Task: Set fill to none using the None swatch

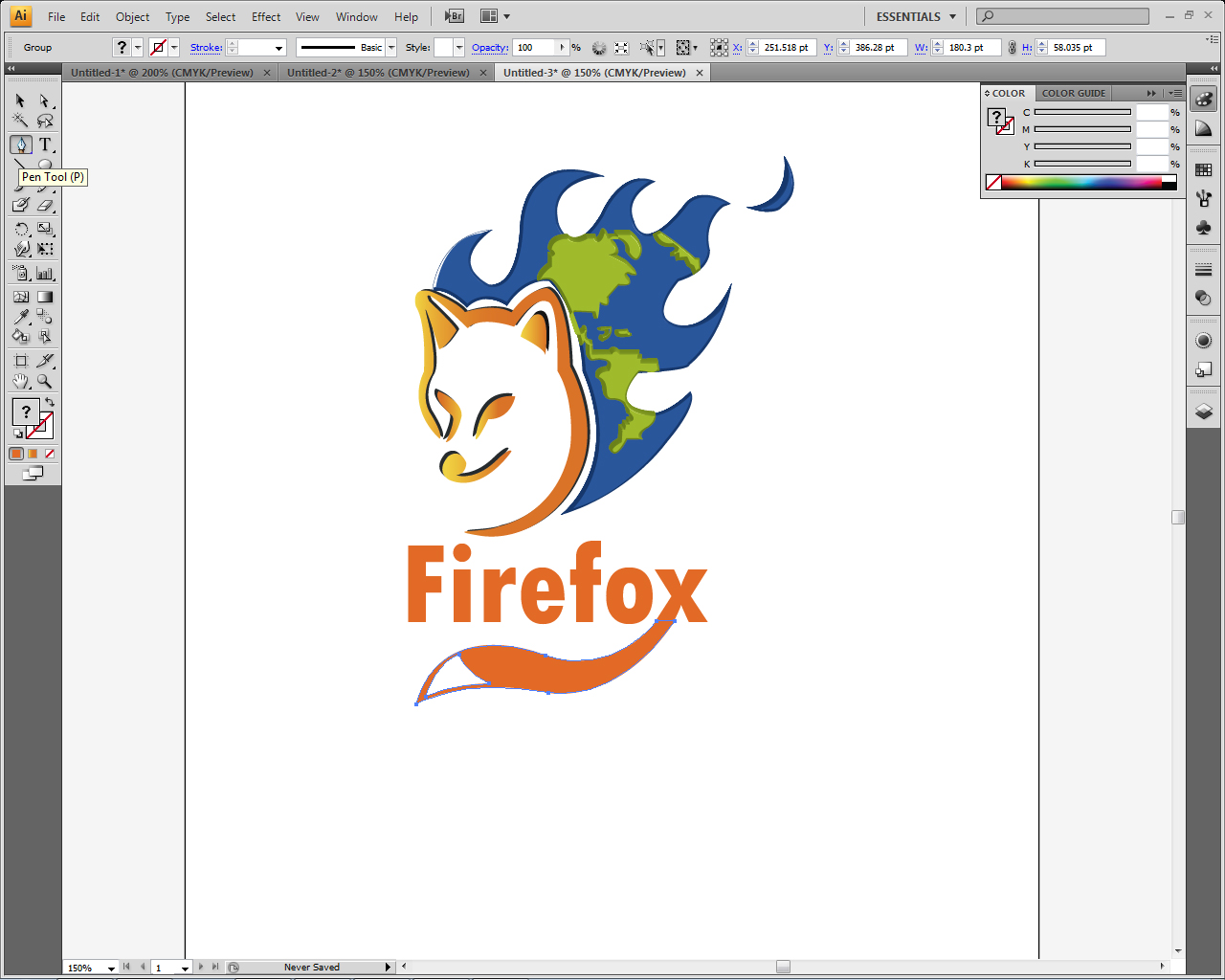Action: coord(50,453)
